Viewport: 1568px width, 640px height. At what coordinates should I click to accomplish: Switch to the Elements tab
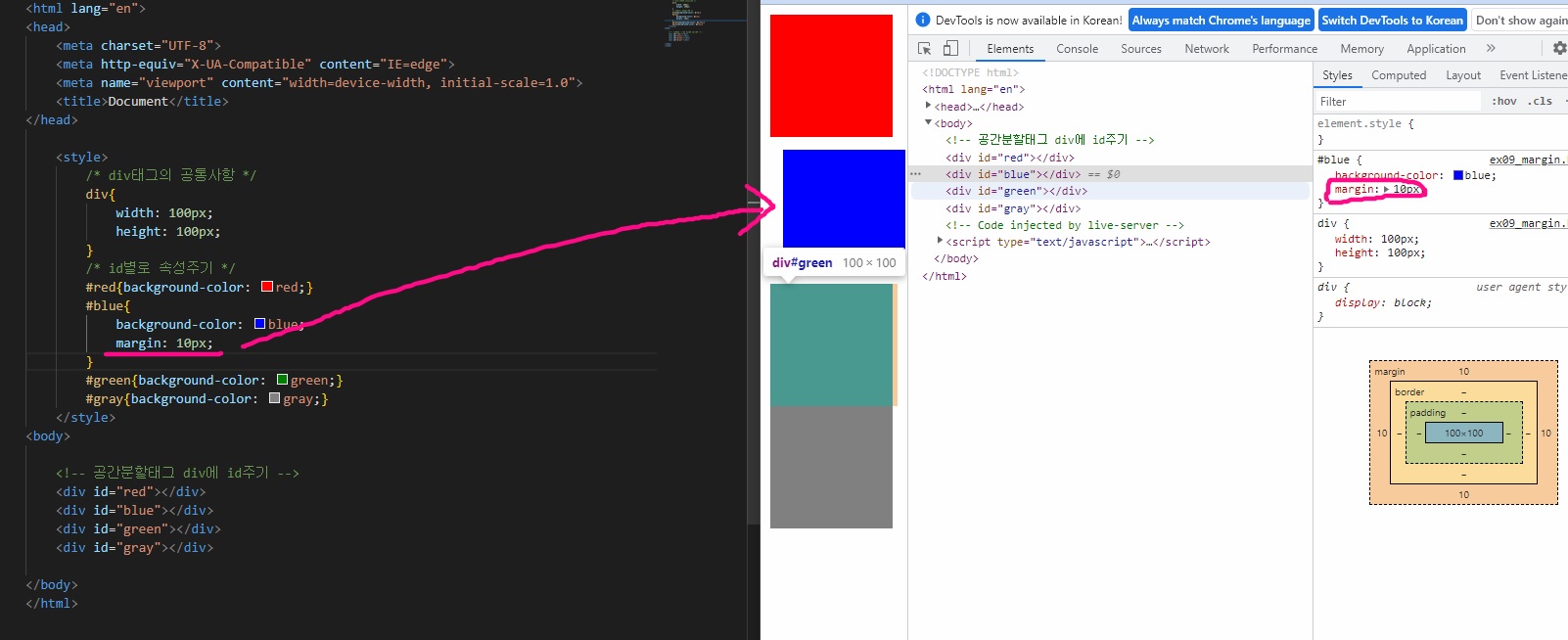coord(1010,49)
